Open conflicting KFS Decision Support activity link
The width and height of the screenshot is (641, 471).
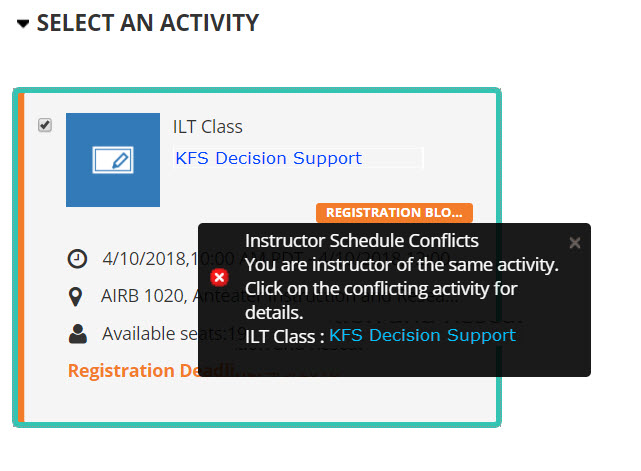click(422, 335)
